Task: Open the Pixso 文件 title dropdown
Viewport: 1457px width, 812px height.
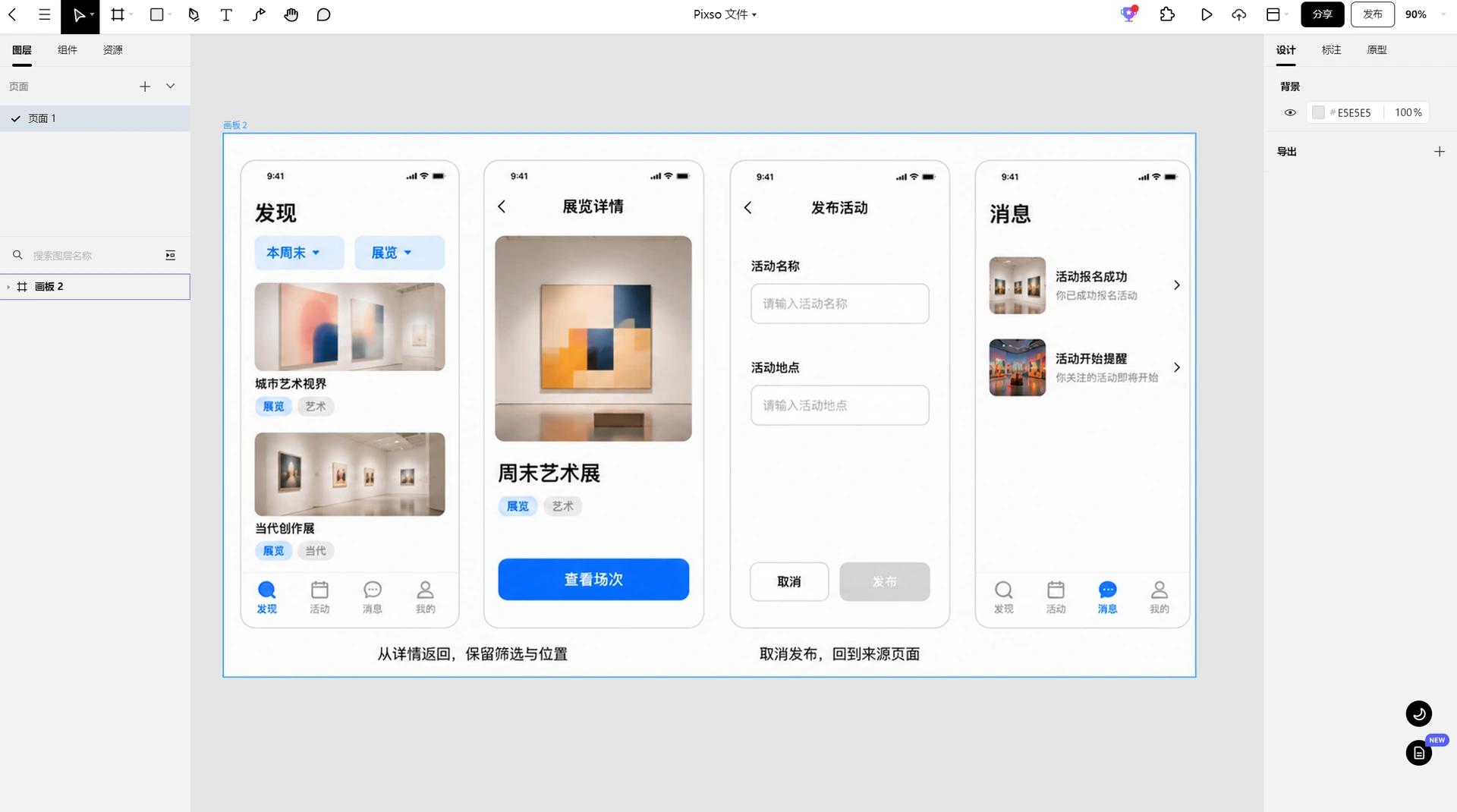Action: point(725,14)
